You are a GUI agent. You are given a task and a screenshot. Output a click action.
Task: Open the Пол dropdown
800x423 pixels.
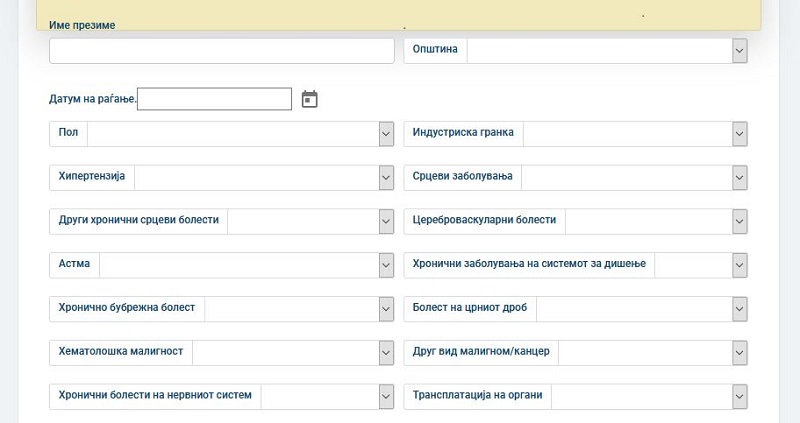240,134
